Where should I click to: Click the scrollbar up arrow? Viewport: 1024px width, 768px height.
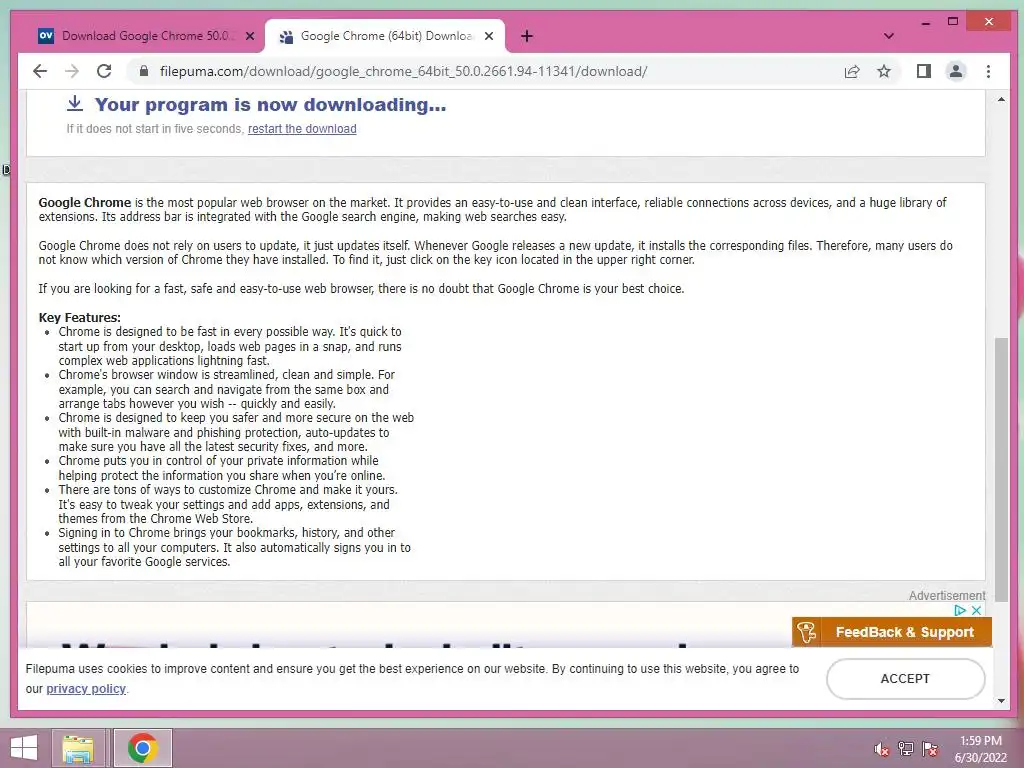coord(1001,99)
